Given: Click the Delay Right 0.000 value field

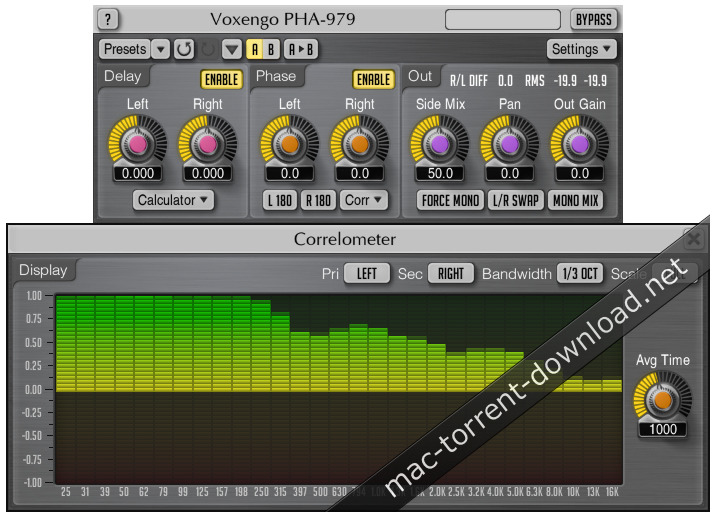Looking at the screenshot, I should (x=208, y=174).
